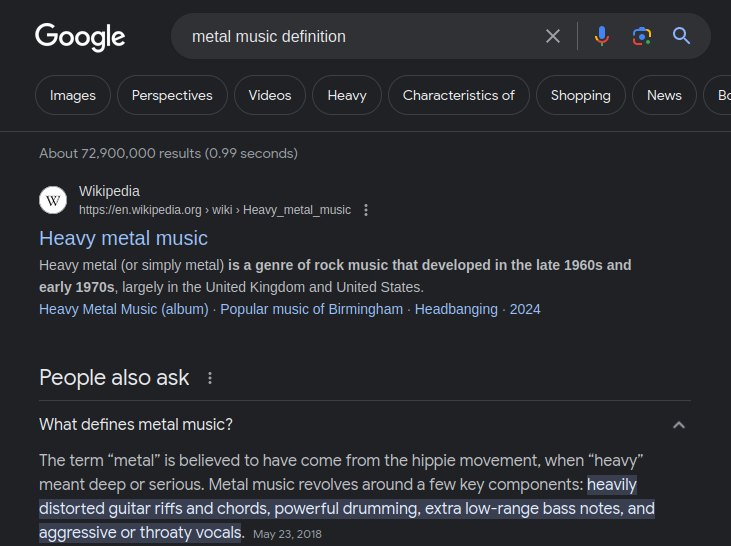
Task: Clear the search box with the X icon
Action: [552, 36]
